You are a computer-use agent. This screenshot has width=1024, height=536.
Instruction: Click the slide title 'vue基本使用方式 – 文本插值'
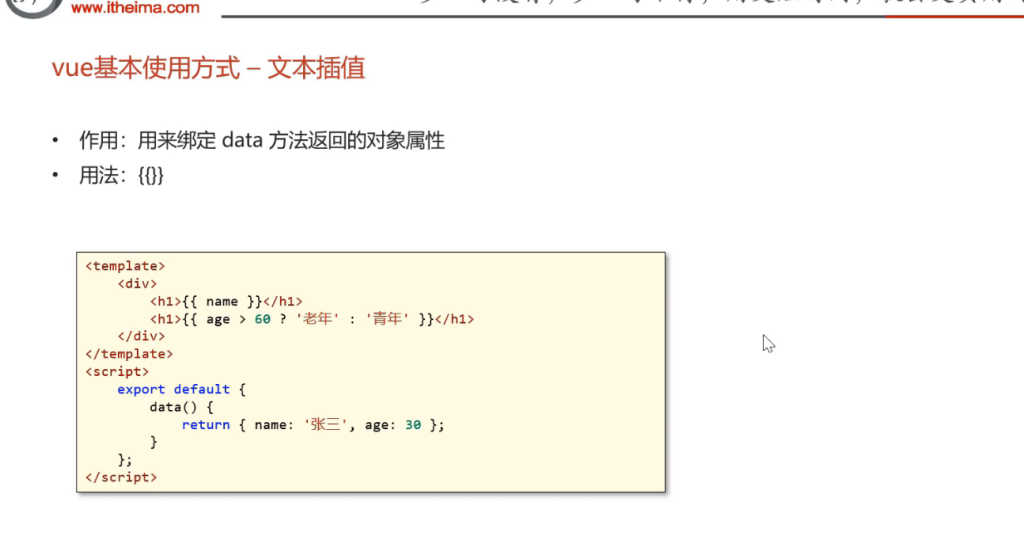(x=208, y=68)
